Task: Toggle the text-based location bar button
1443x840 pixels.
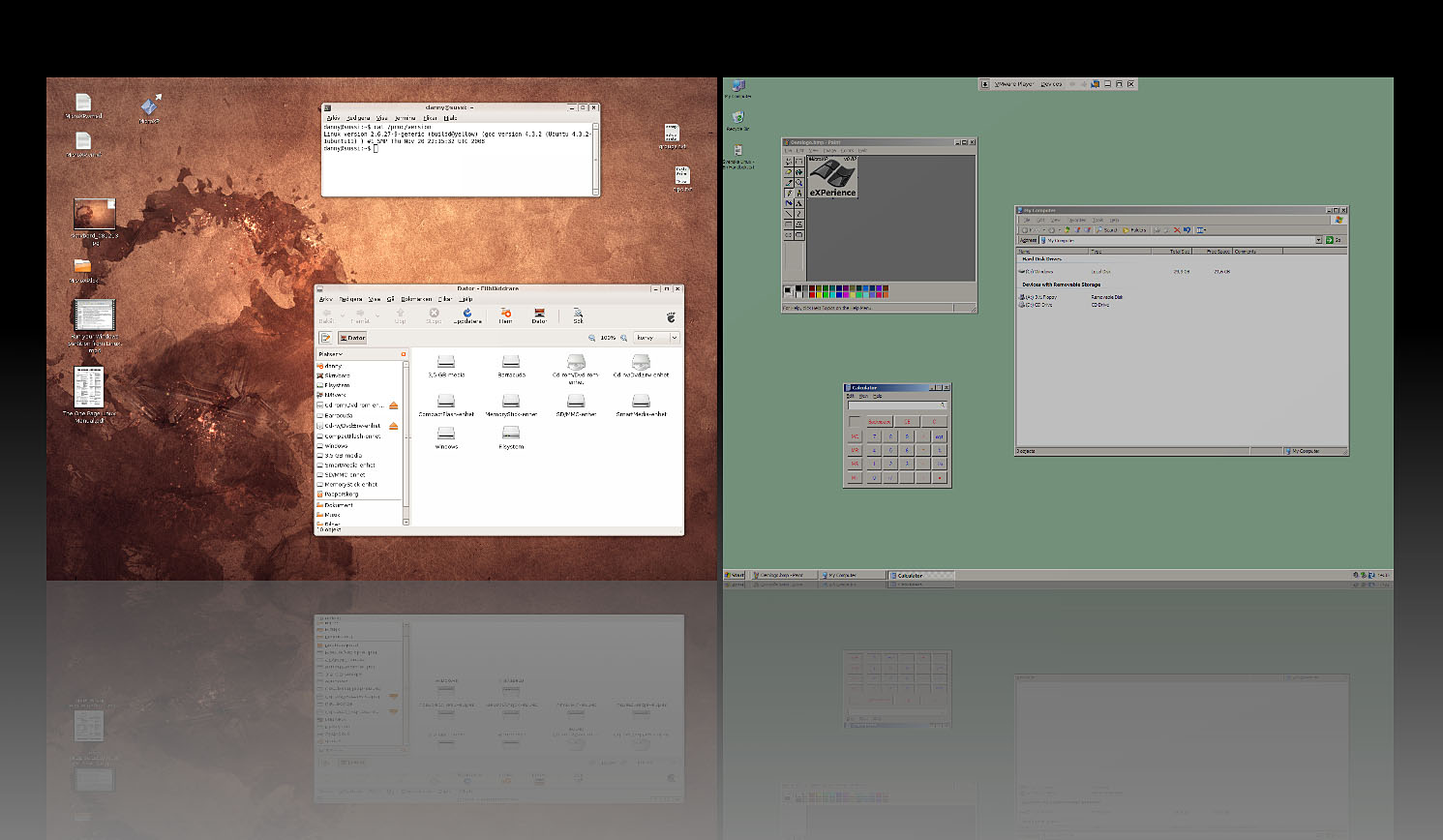Action: [326, 338]
